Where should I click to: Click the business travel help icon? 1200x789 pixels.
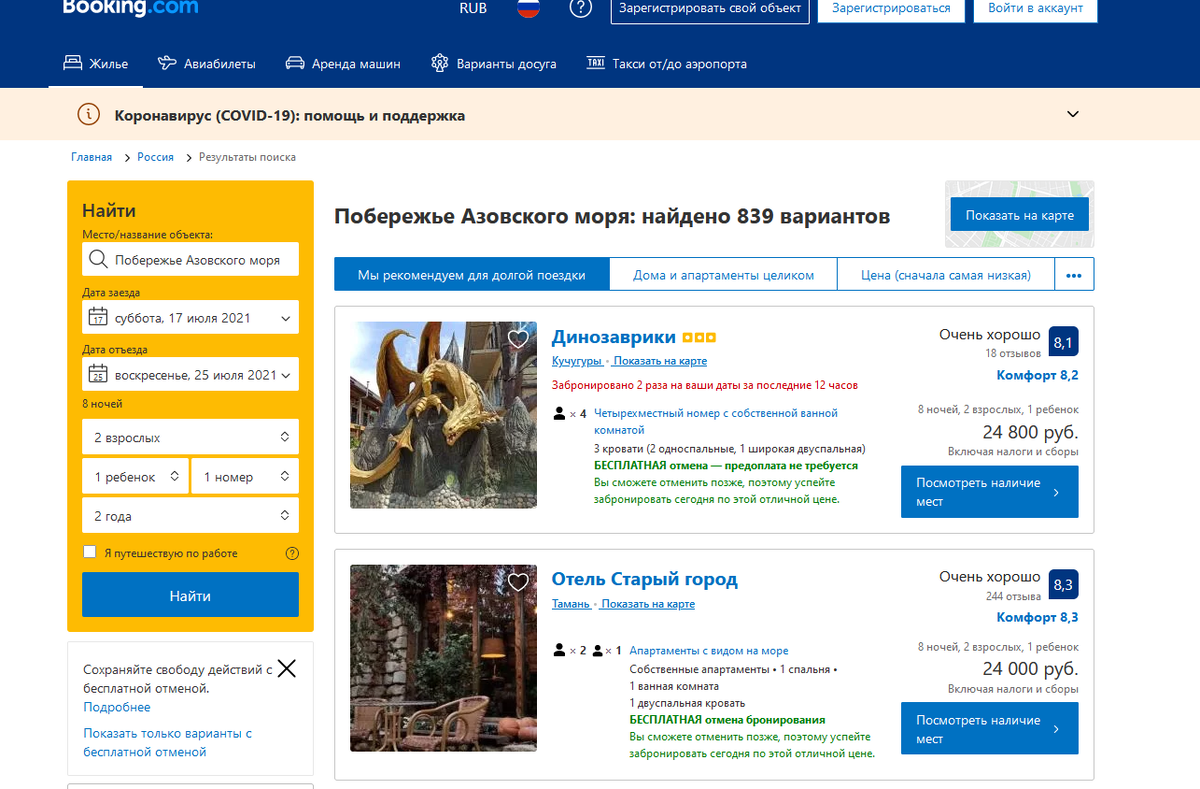(x=292, y=553)
